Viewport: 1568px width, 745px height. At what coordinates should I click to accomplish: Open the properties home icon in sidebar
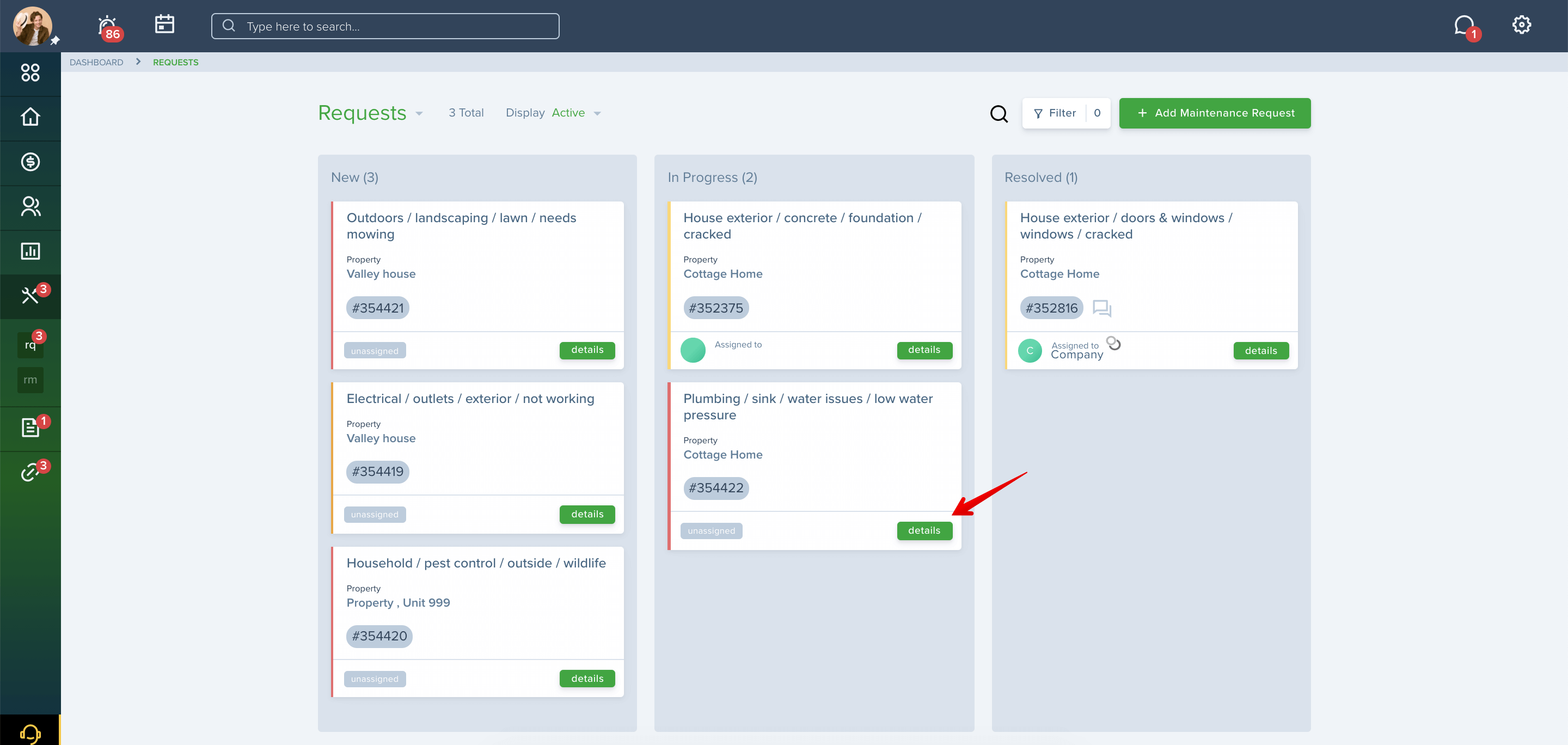(30, 117)
